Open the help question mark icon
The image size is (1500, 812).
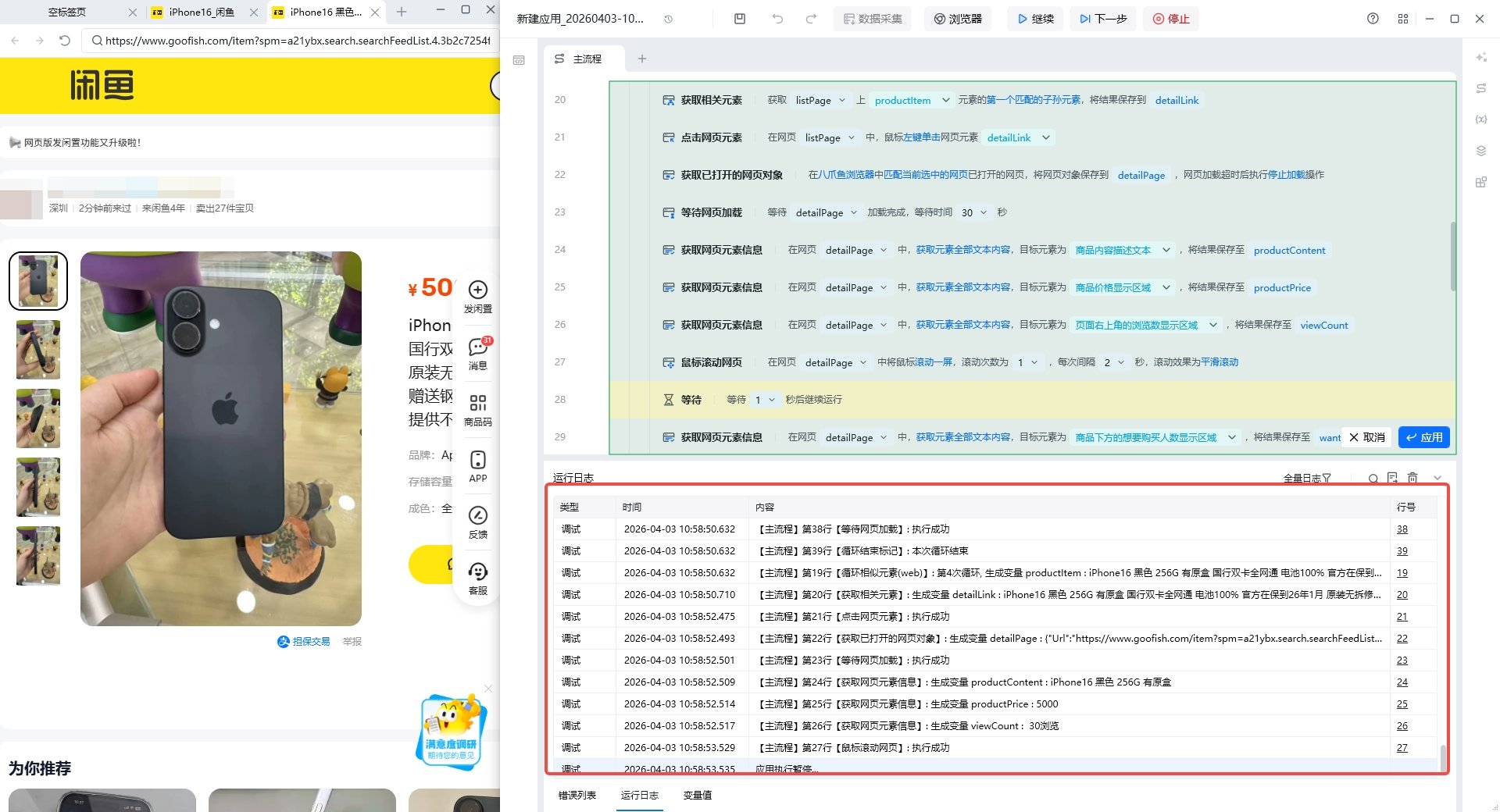[x=1373, y=19]
